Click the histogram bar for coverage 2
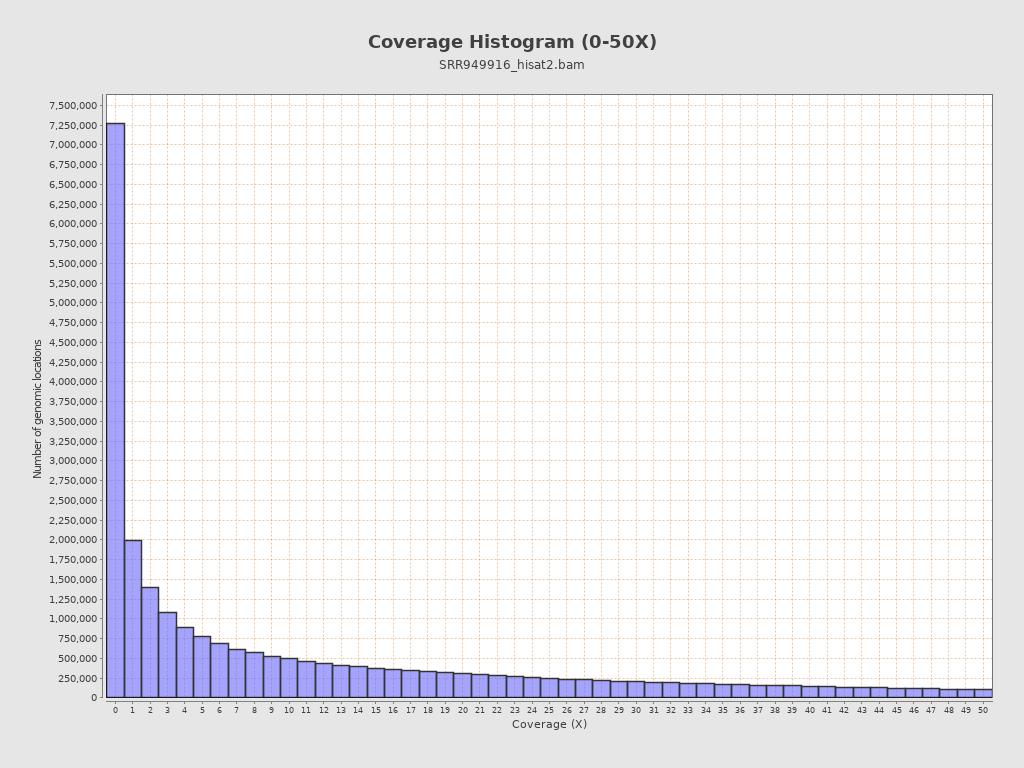The width and height of the screenshot is (1024, 768). point(150,642)
